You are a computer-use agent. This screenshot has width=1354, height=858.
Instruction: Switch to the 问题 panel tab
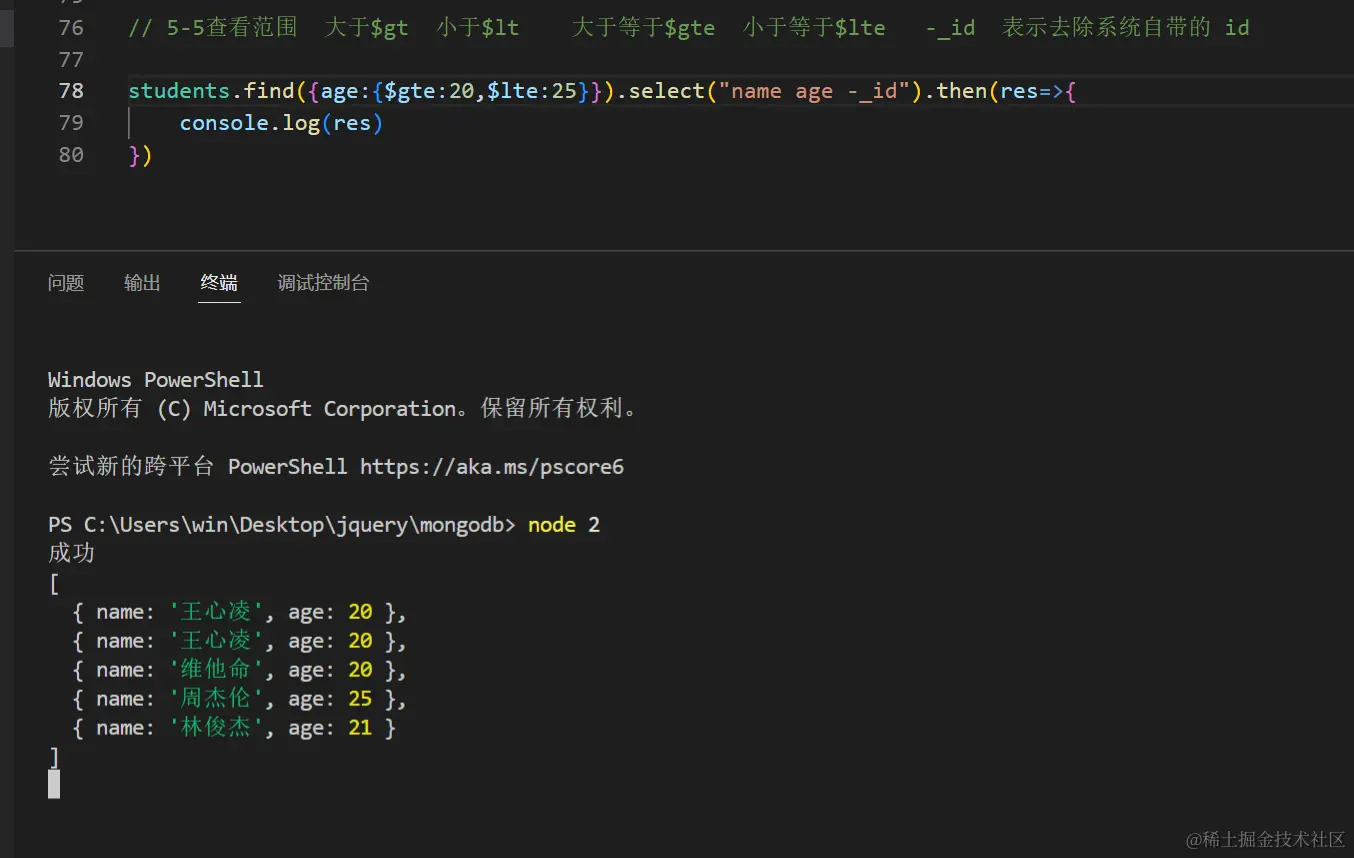(x=66, y=283)
